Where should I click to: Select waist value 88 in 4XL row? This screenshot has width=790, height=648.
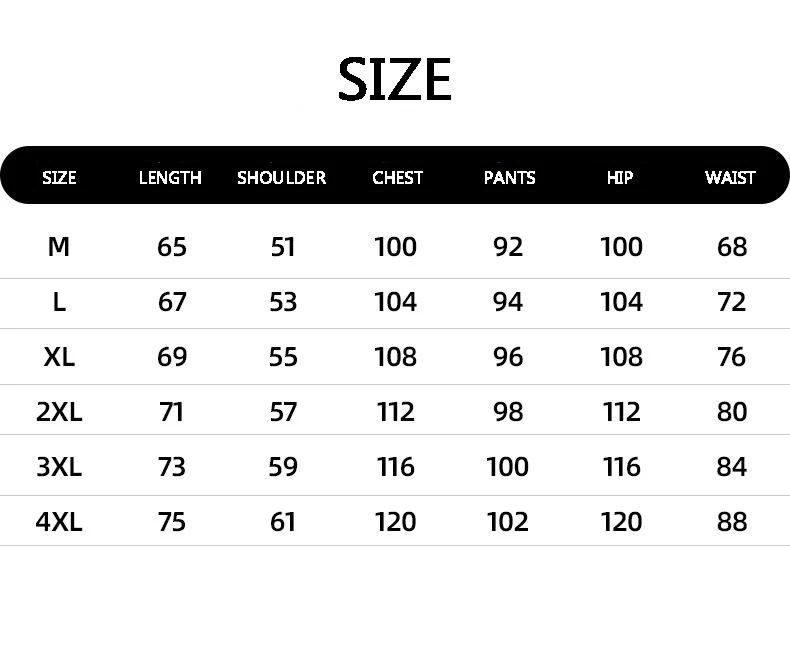coord(732,521)
